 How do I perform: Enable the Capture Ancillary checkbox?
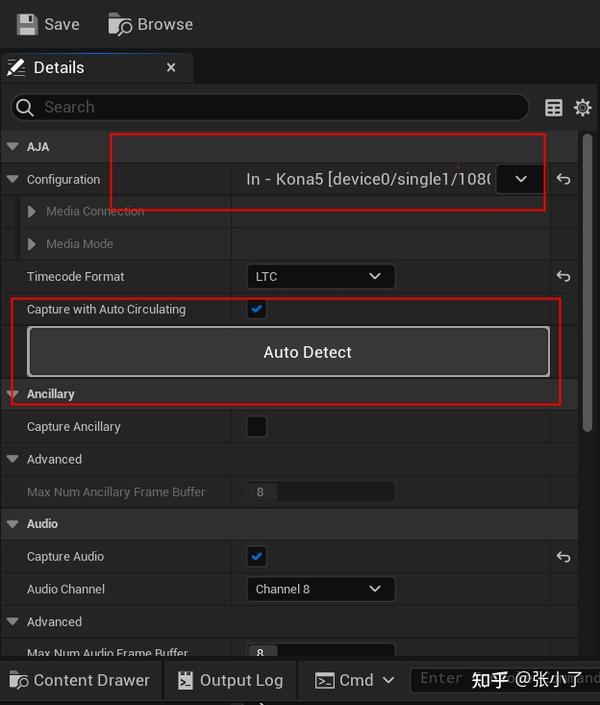point(257,427)
